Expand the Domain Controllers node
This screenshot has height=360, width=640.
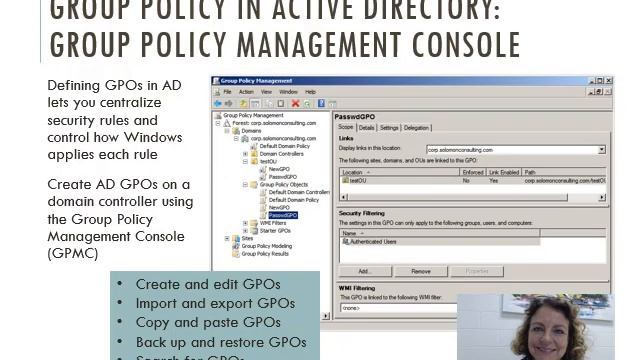(x=245, y=154)
